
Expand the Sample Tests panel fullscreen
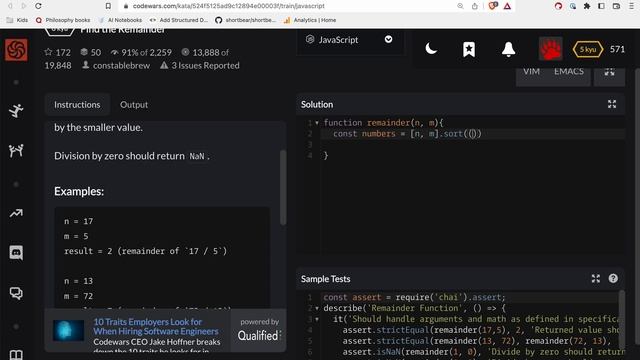click(x=596, y=279)
